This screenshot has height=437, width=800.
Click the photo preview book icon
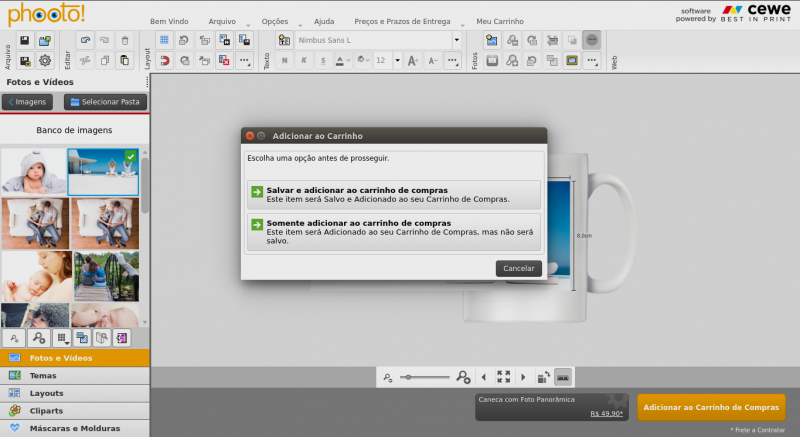click(102, 338)
